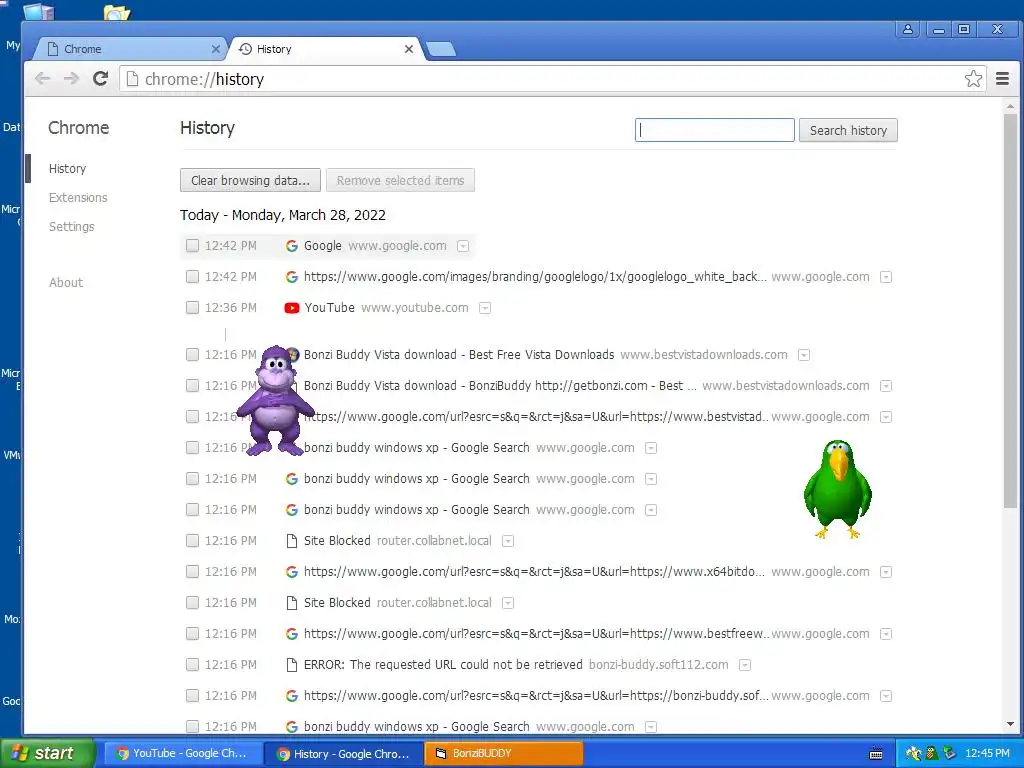The image size is (1024, 768).
Task: Click the first system tray icon
Action: tap(914, 754)
